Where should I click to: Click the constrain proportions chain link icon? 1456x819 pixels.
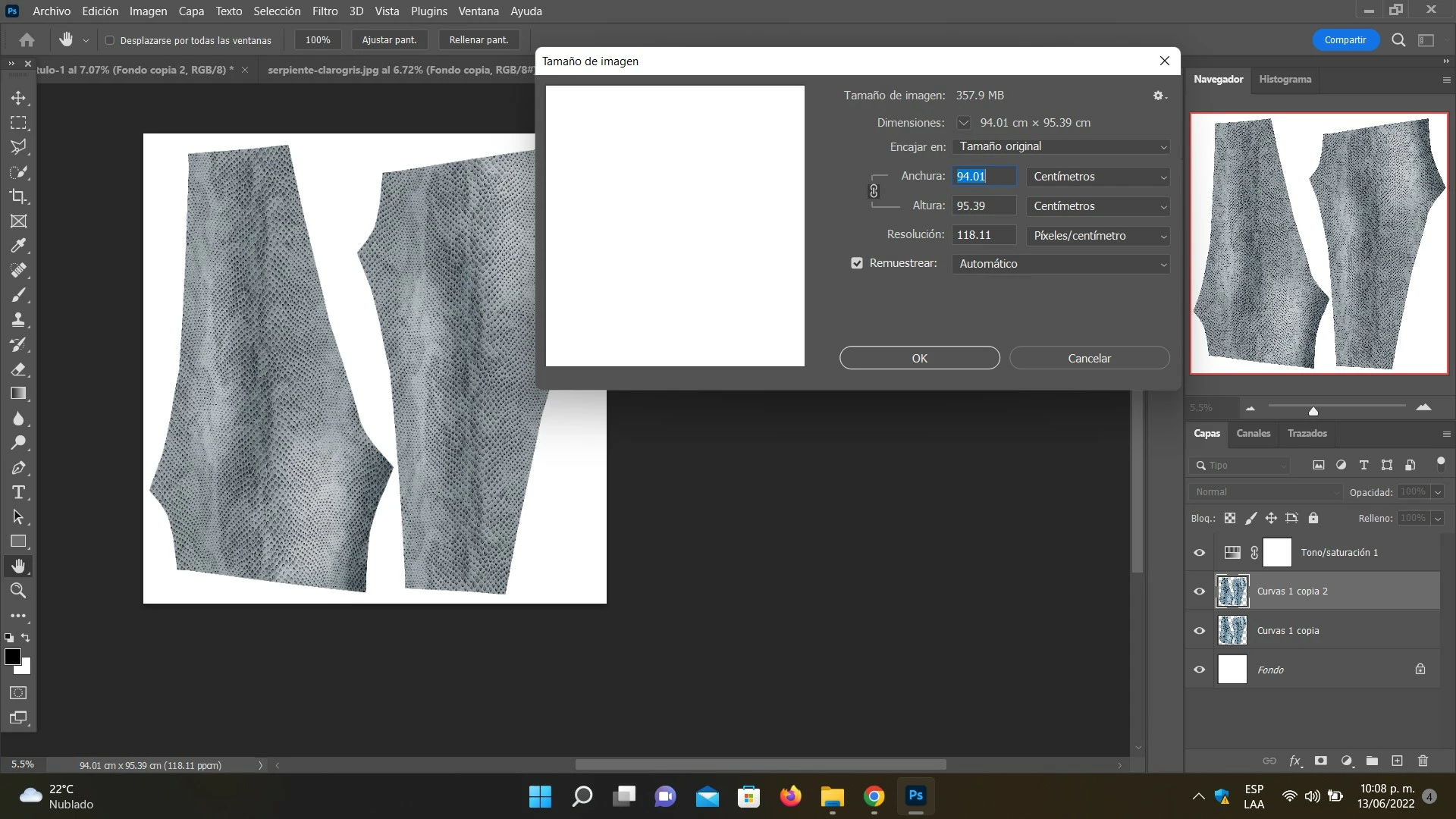[874, 191]
